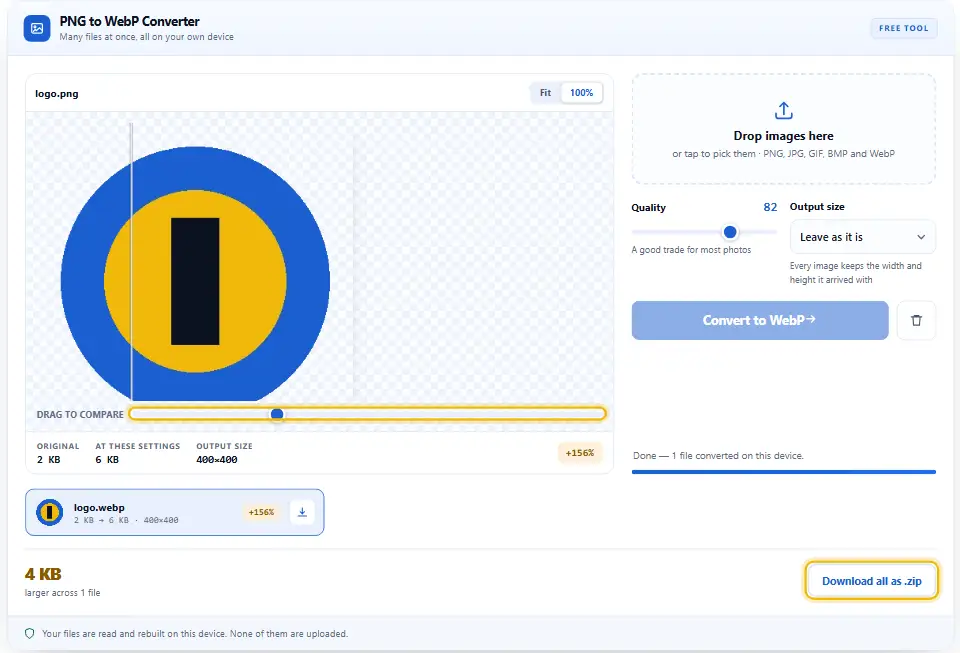Click the +156% badge in the preview stats
The image size is (960, 653).
tap(579, 453)
